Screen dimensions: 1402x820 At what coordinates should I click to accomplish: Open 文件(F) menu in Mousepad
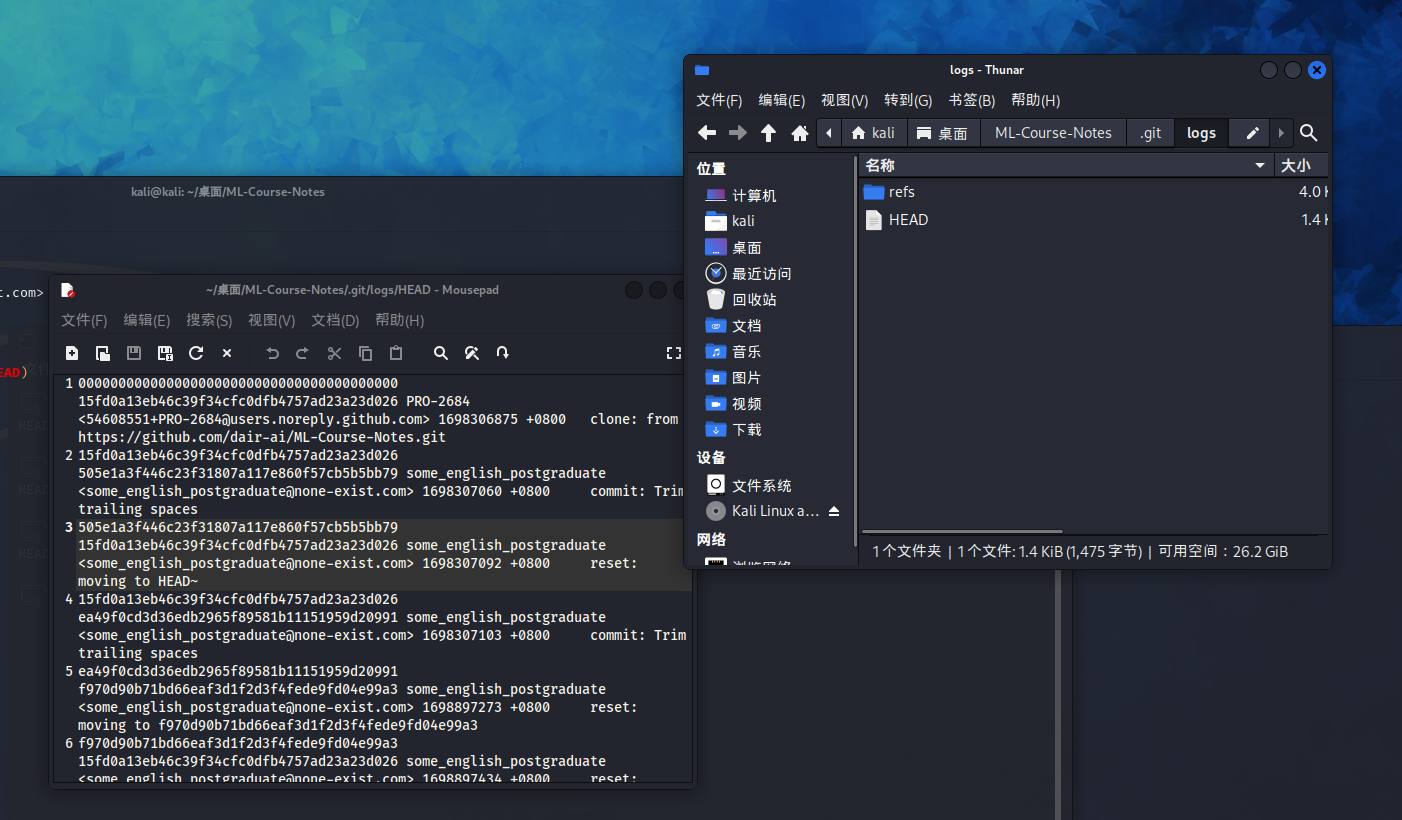click(84, 320)
